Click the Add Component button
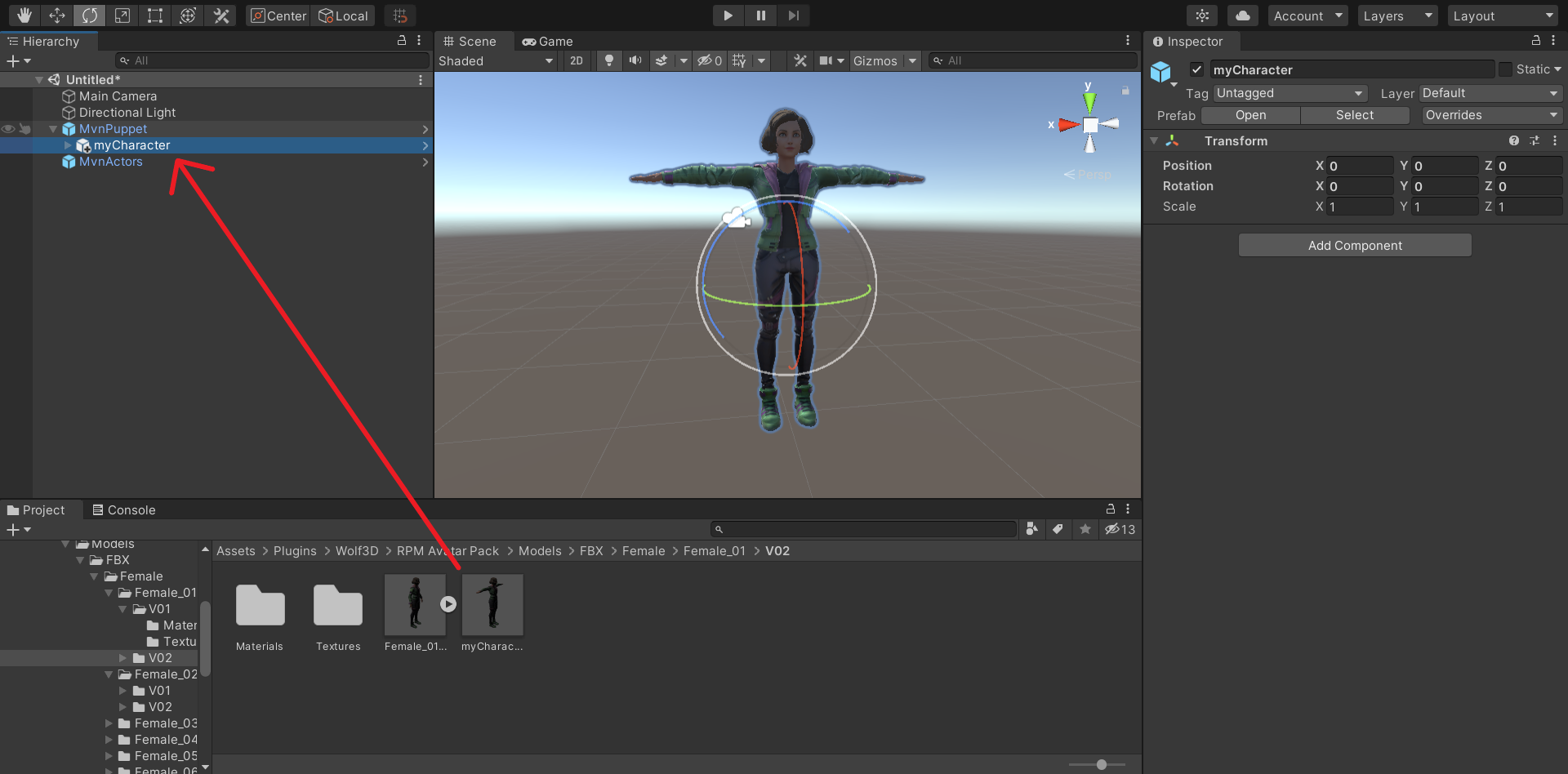 pos(1355,245)
